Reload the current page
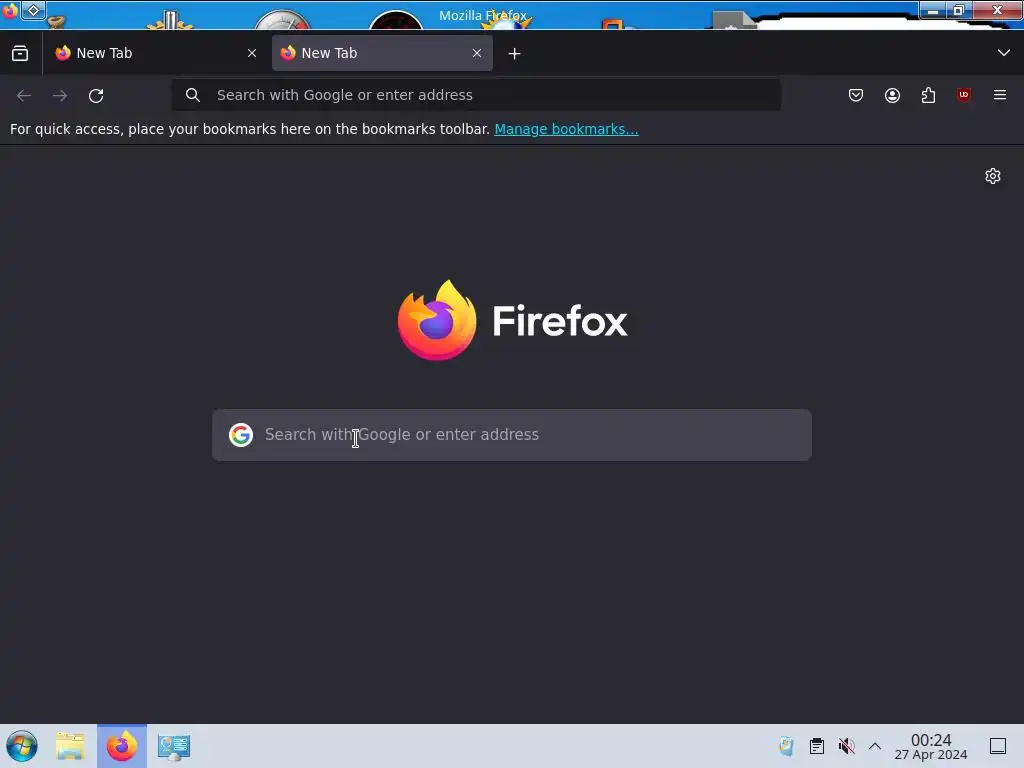 96,95
